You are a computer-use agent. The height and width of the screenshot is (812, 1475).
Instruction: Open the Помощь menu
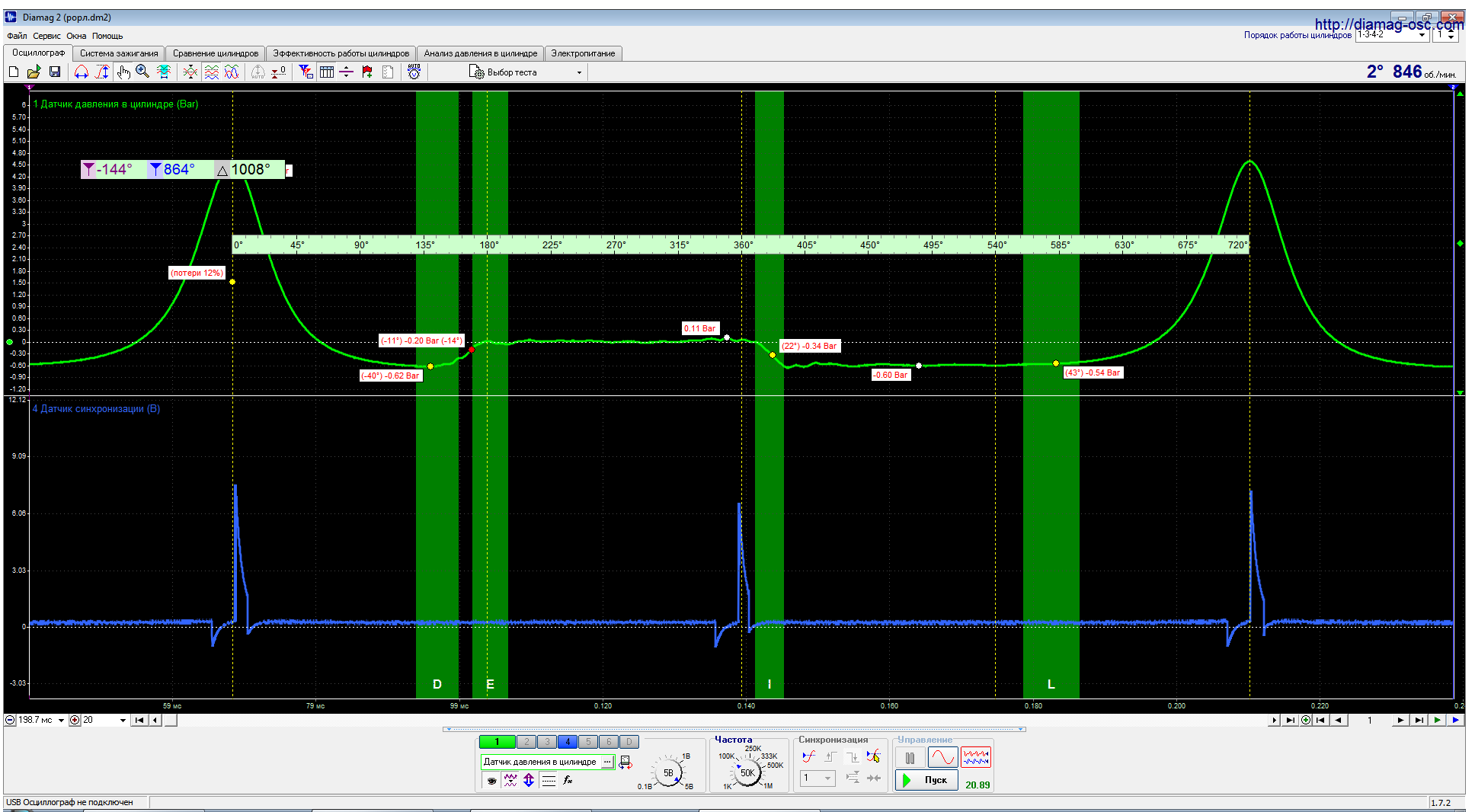click(107, 36)
